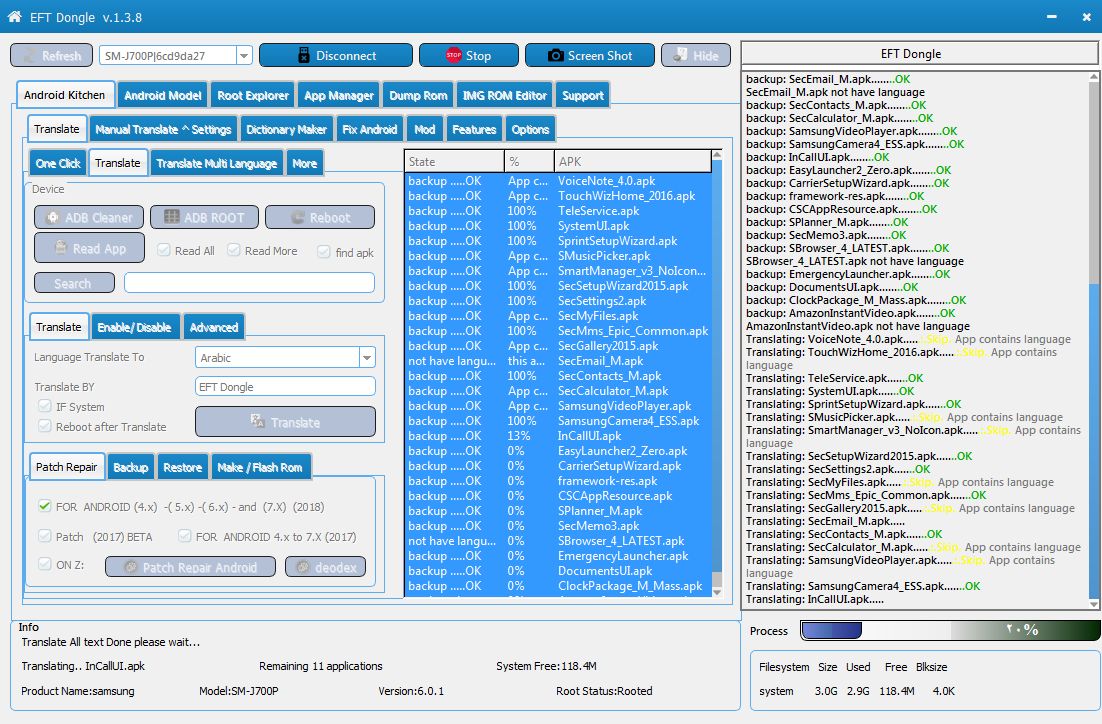Viewport: 1102px width, 724px height.
Task: Click the ADB ROOT grid icon
Action: click(171, 217)
